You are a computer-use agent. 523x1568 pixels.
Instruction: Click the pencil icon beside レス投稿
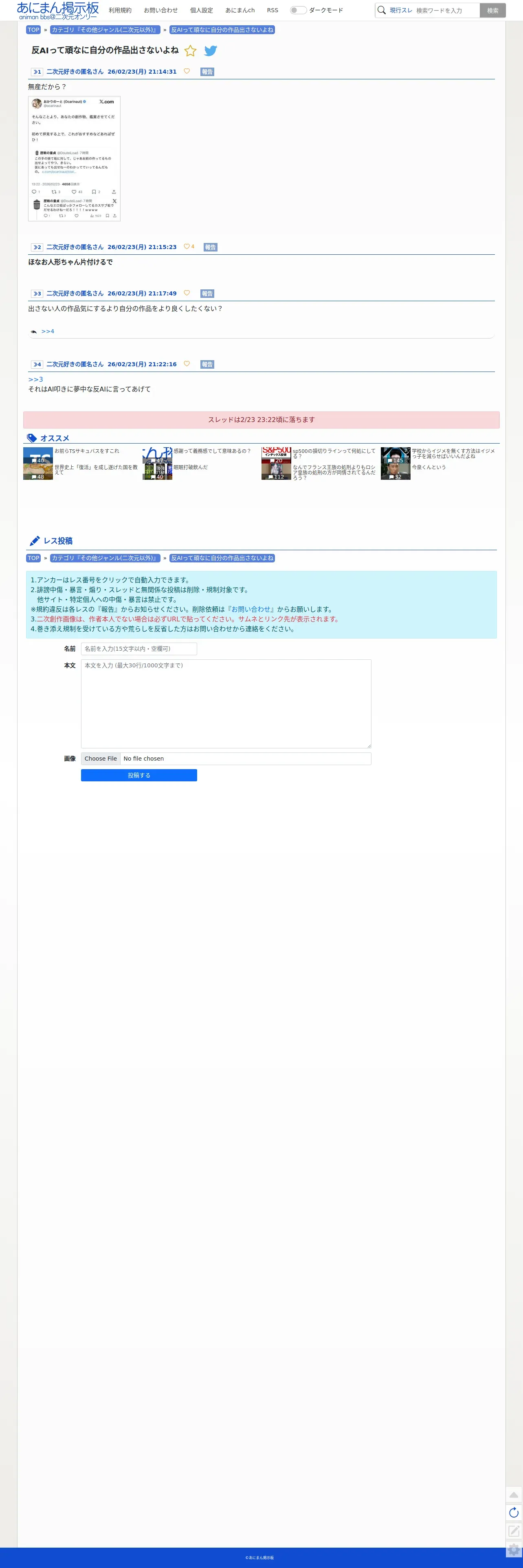click(x=35, y=540)
